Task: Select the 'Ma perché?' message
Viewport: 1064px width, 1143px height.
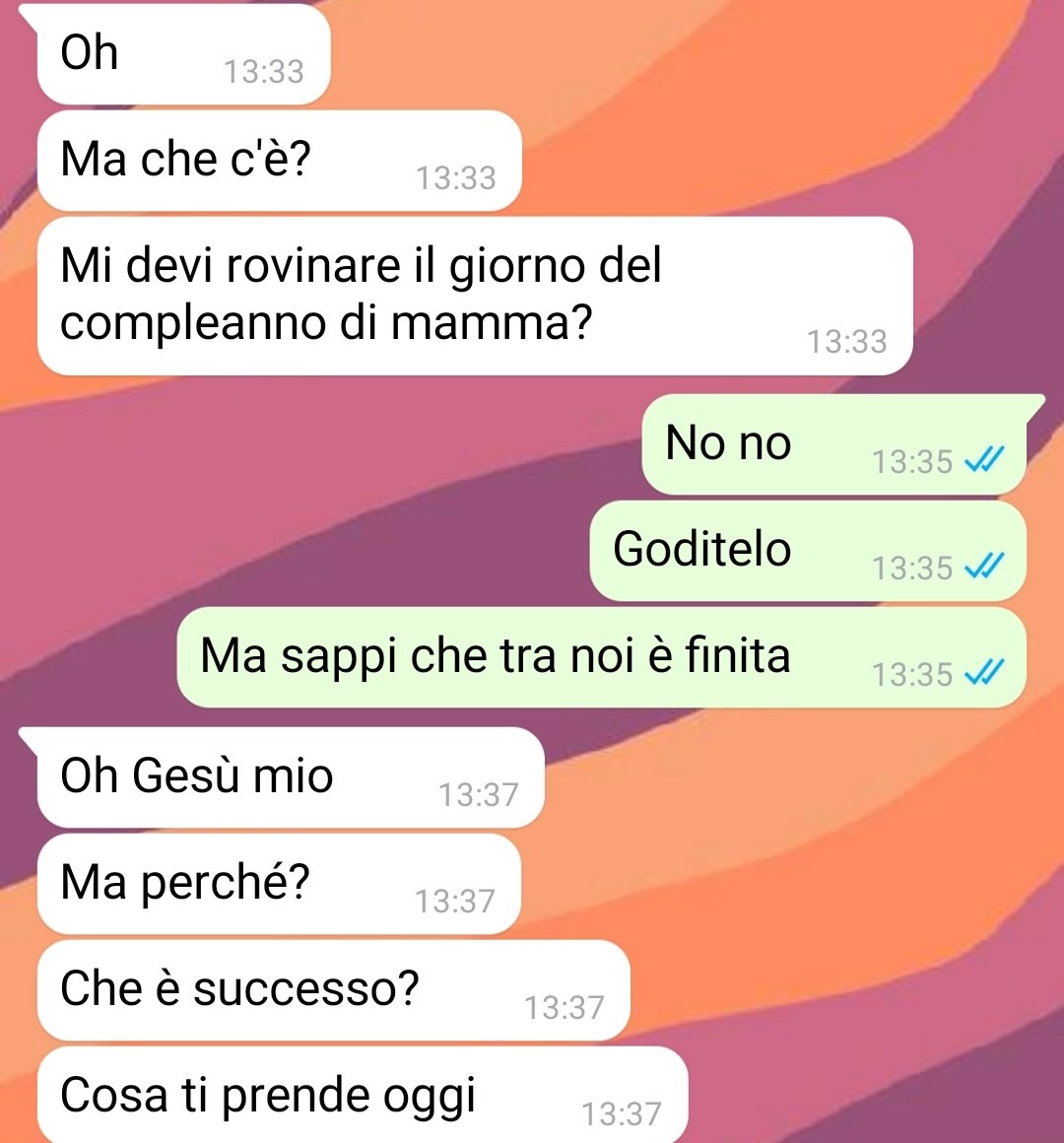Action: (279, 884)
